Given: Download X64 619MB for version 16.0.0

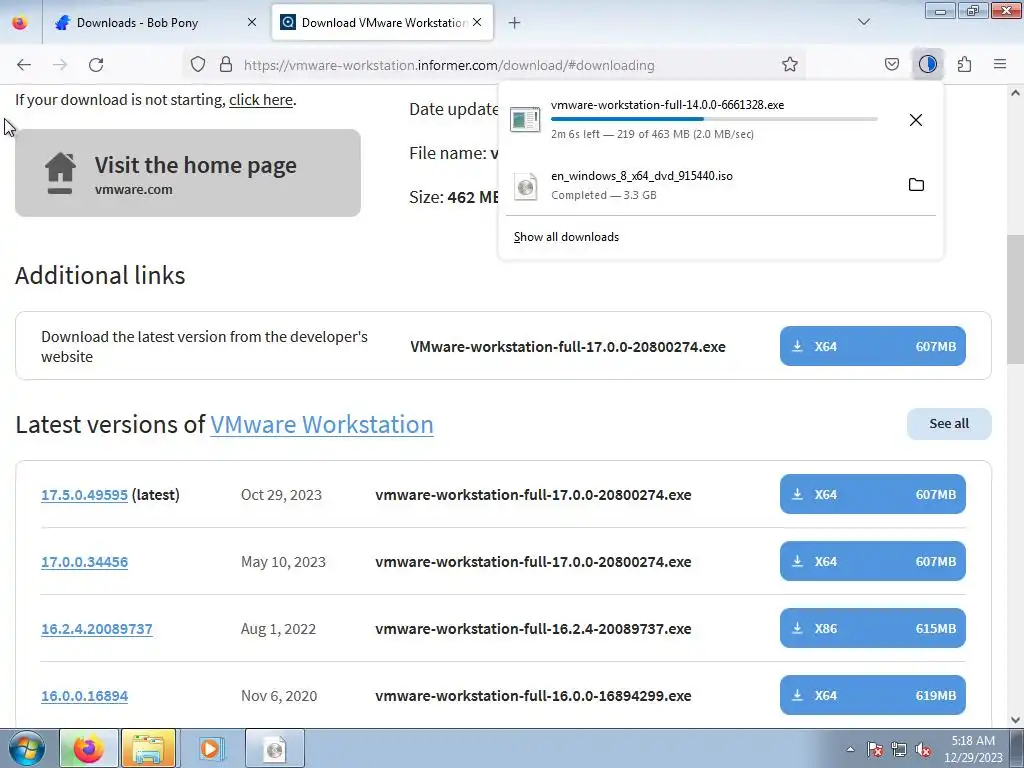Looking at the screenshot, I should tap(872, 696).
